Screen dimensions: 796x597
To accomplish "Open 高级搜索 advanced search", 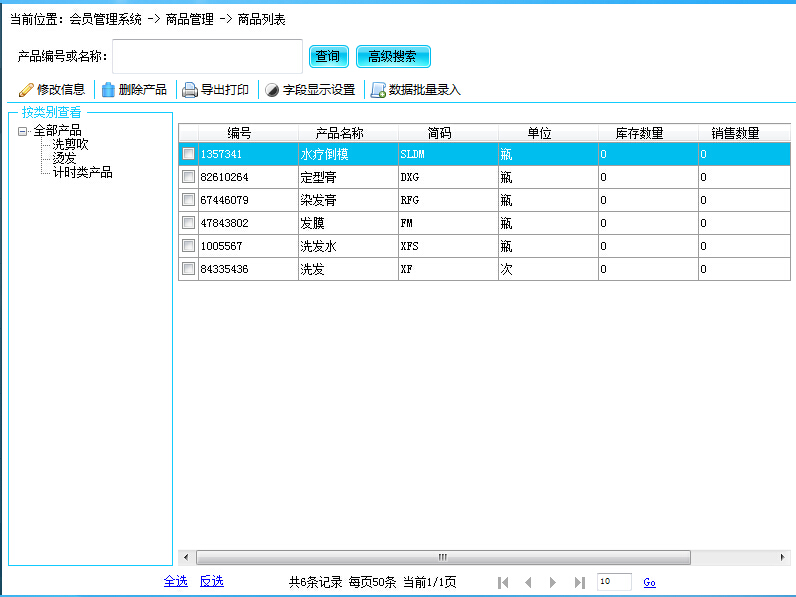I will tap(393, 57).
